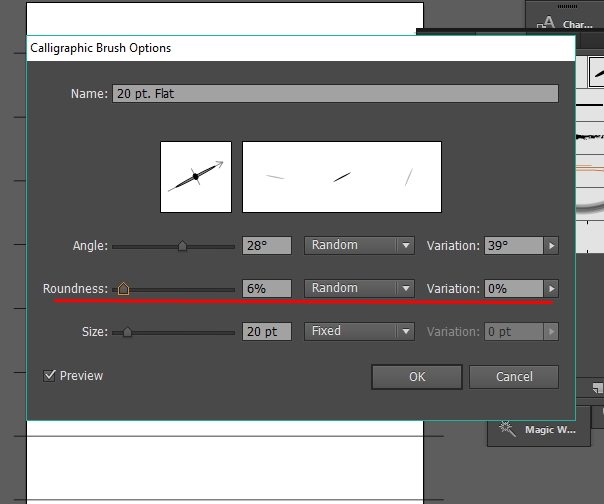The width and height of the screenshot is (604, 504).
Task: Click the Size value field showing 20 pt
Action: tap(267, 331)
